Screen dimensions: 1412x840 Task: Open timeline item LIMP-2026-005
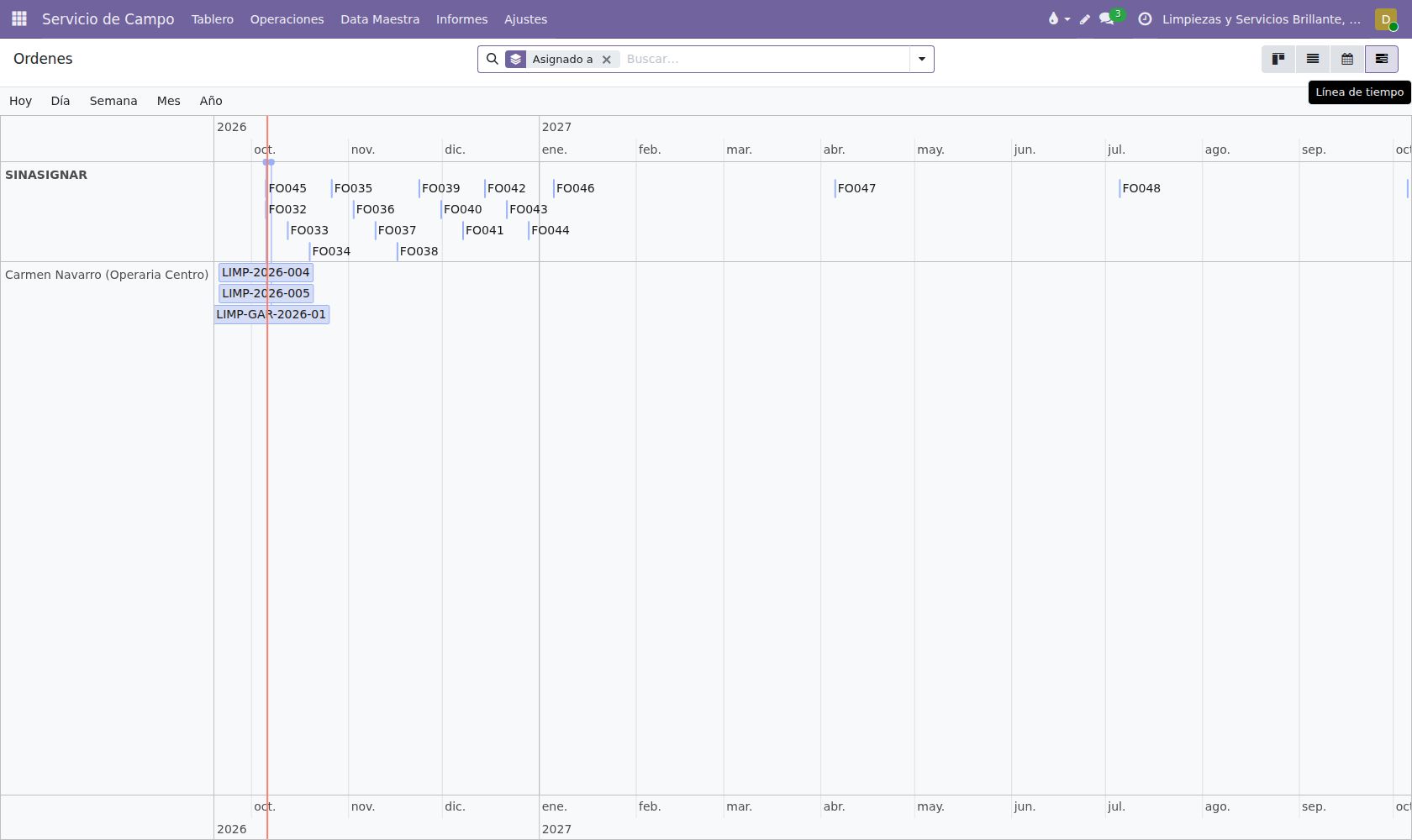pos(266,293)
